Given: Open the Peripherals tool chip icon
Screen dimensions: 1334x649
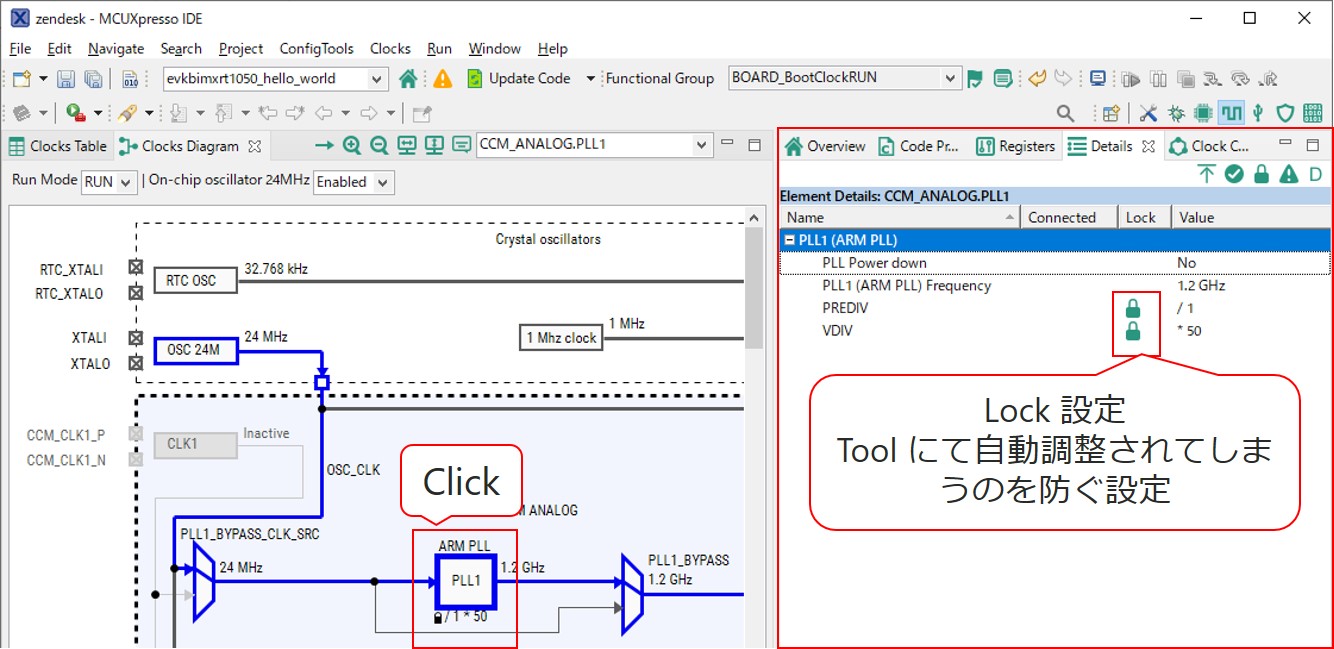Looking at the screenshot, I should [1203, 113].
